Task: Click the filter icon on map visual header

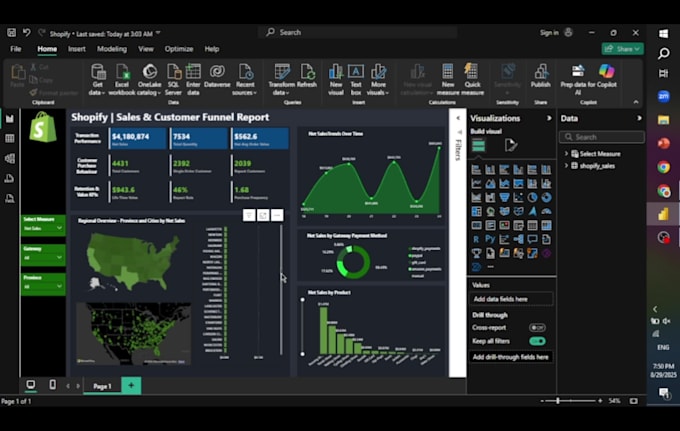Action: pos(249,215)
